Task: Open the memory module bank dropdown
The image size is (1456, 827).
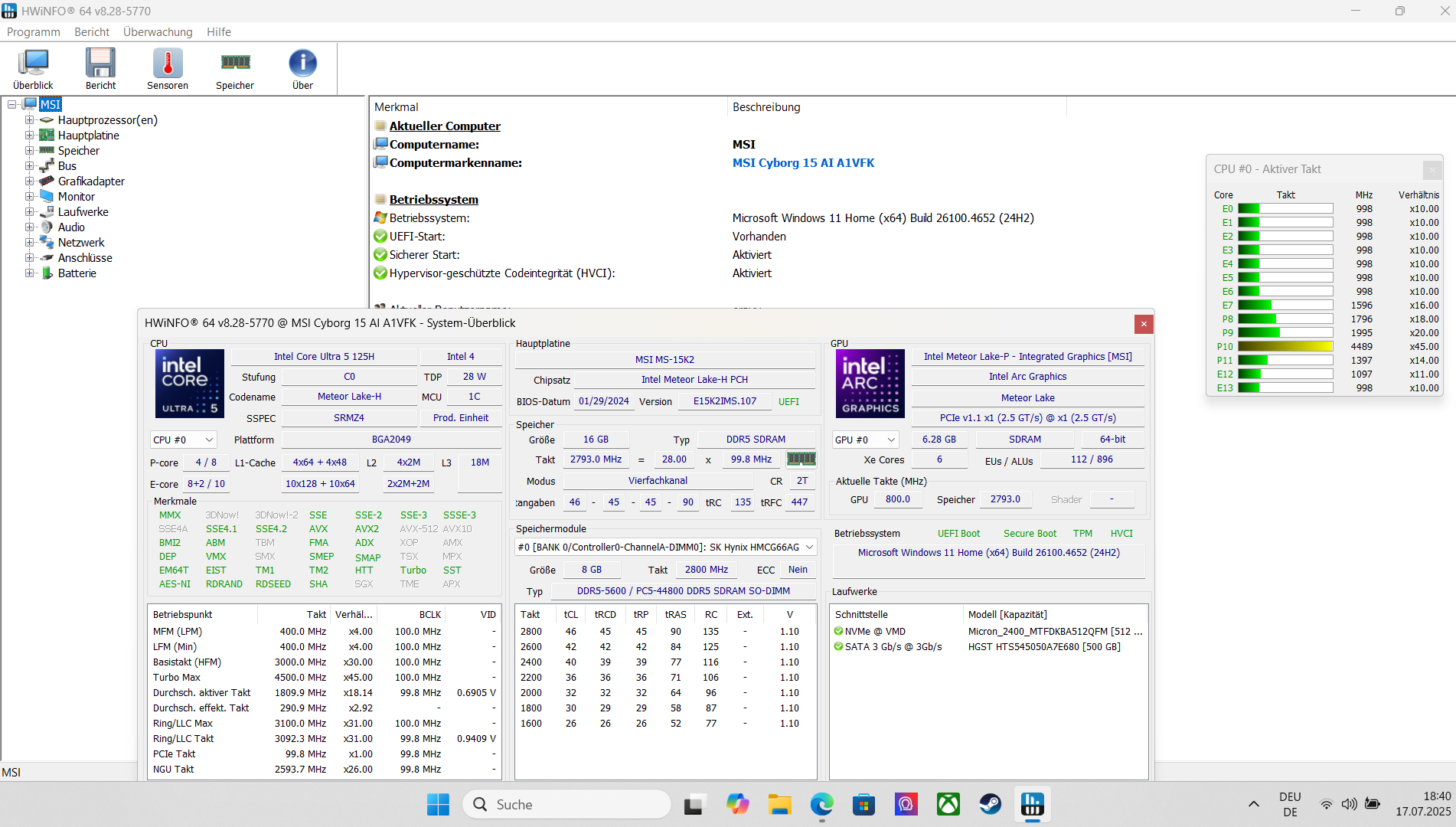Action: click(665, 547)
